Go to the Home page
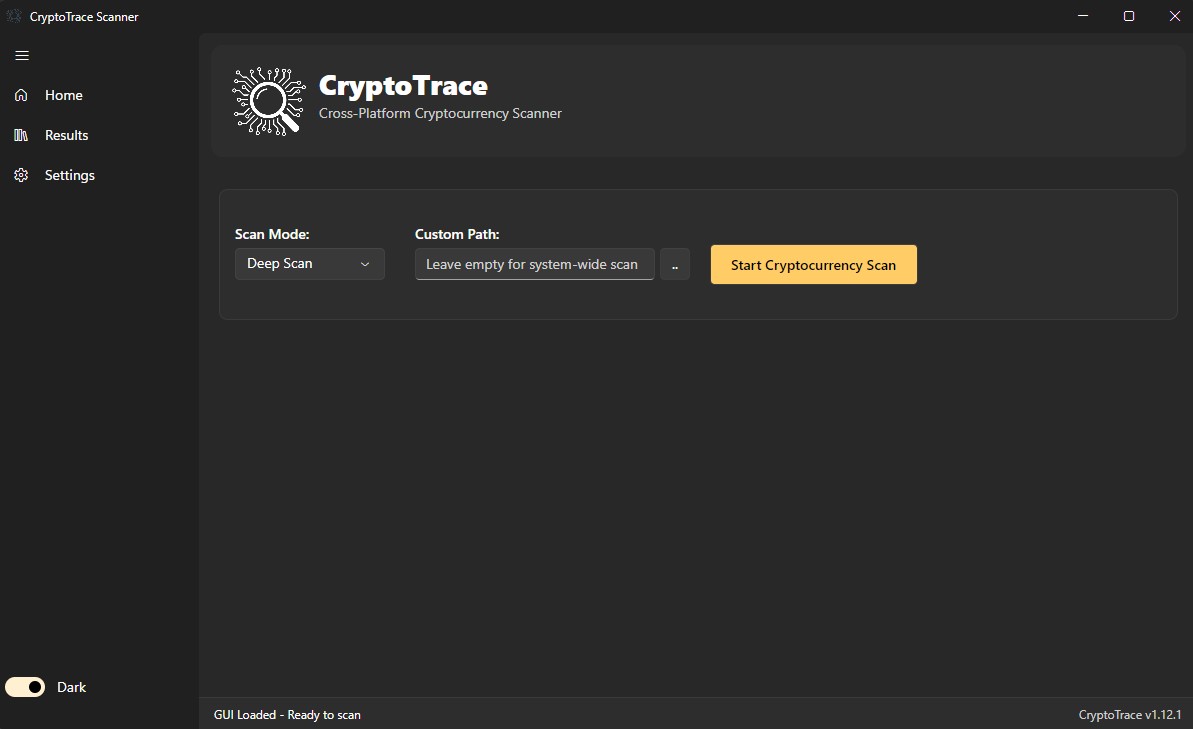The image size is (1193, 729). point(99,95)
